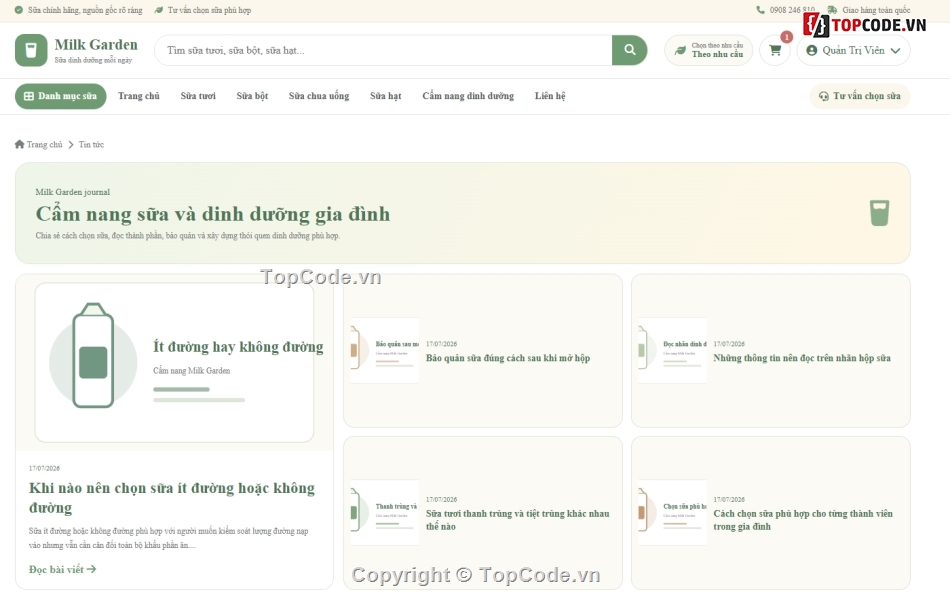Go to Trang chủ menu item
The image size is (950, 605).
(x=139, y=96)
